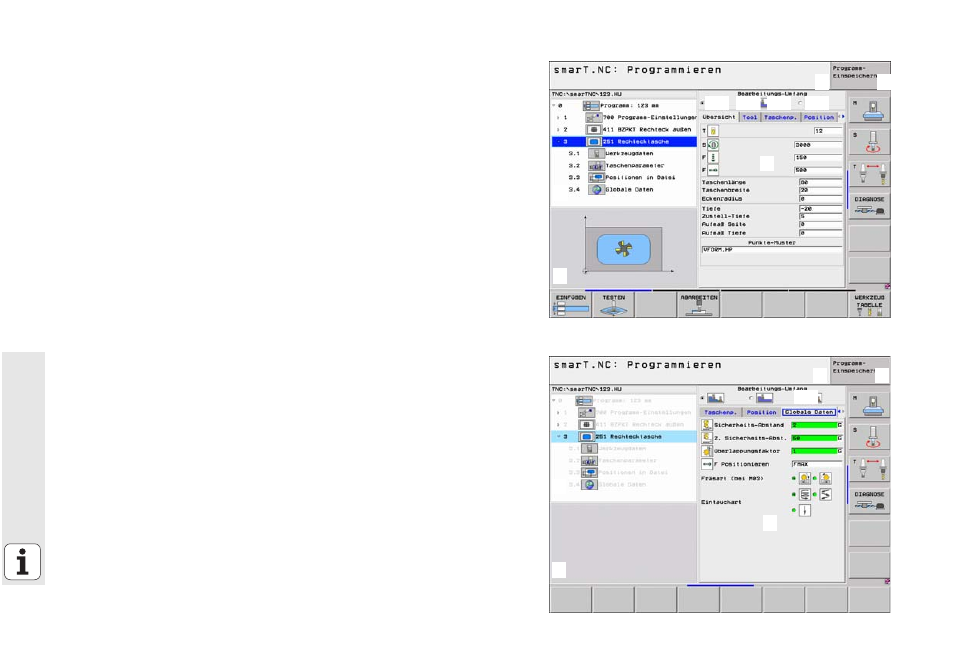This screenshot has height=672, width=954.
Task: Select the second Fräsart radio option
Action: pyautogui.click(x=815, y=479)
